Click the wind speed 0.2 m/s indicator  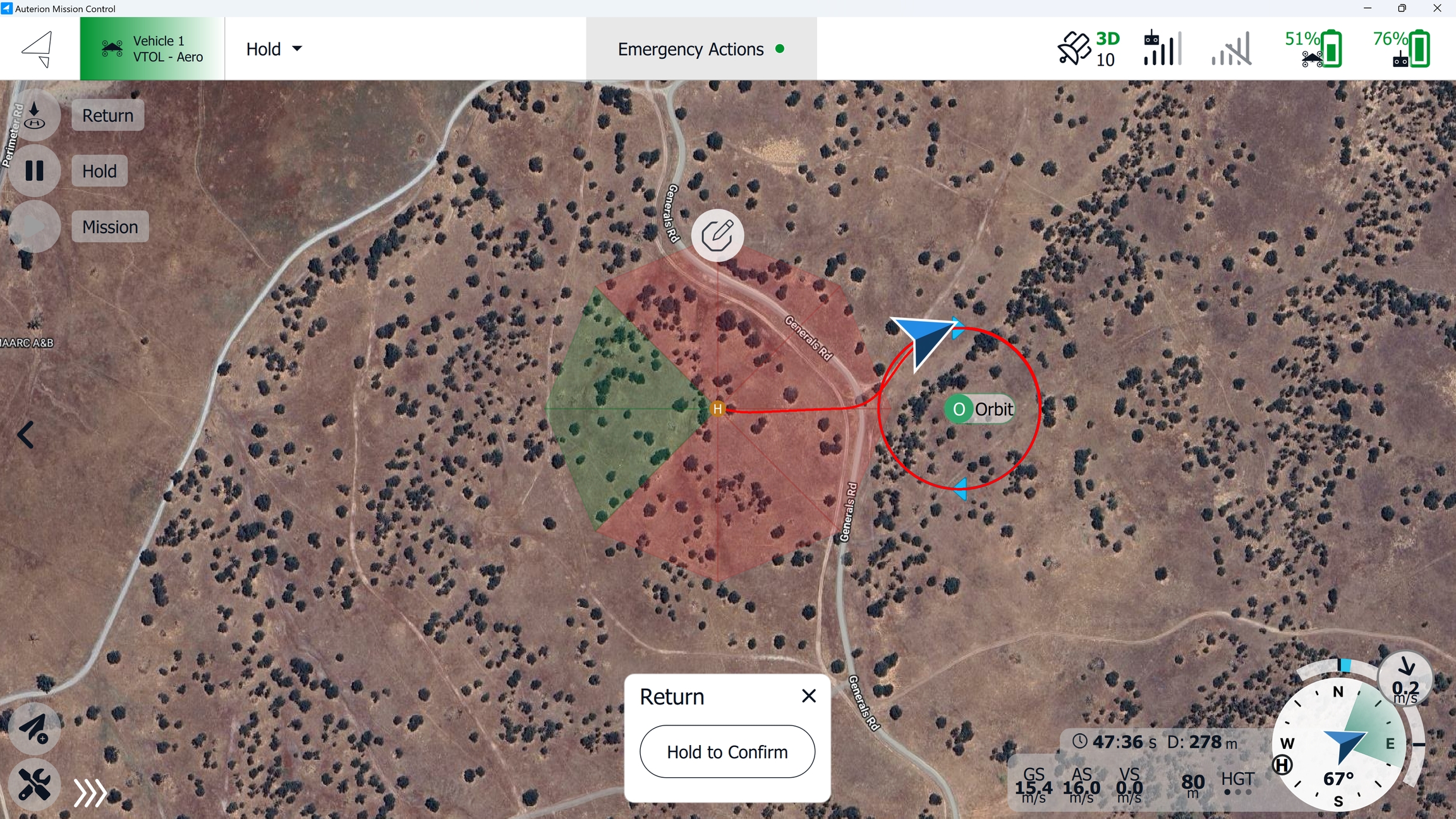tap(1405, 679)
